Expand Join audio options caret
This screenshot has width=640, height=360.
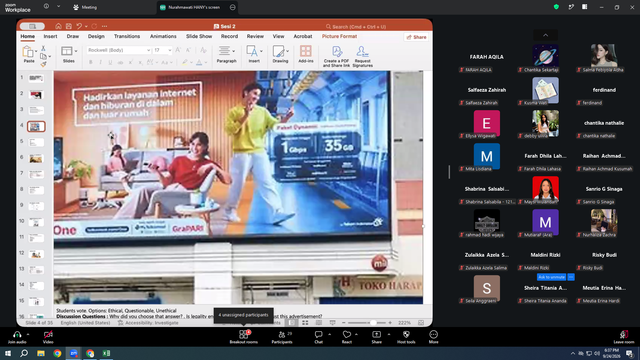[28, 335]
